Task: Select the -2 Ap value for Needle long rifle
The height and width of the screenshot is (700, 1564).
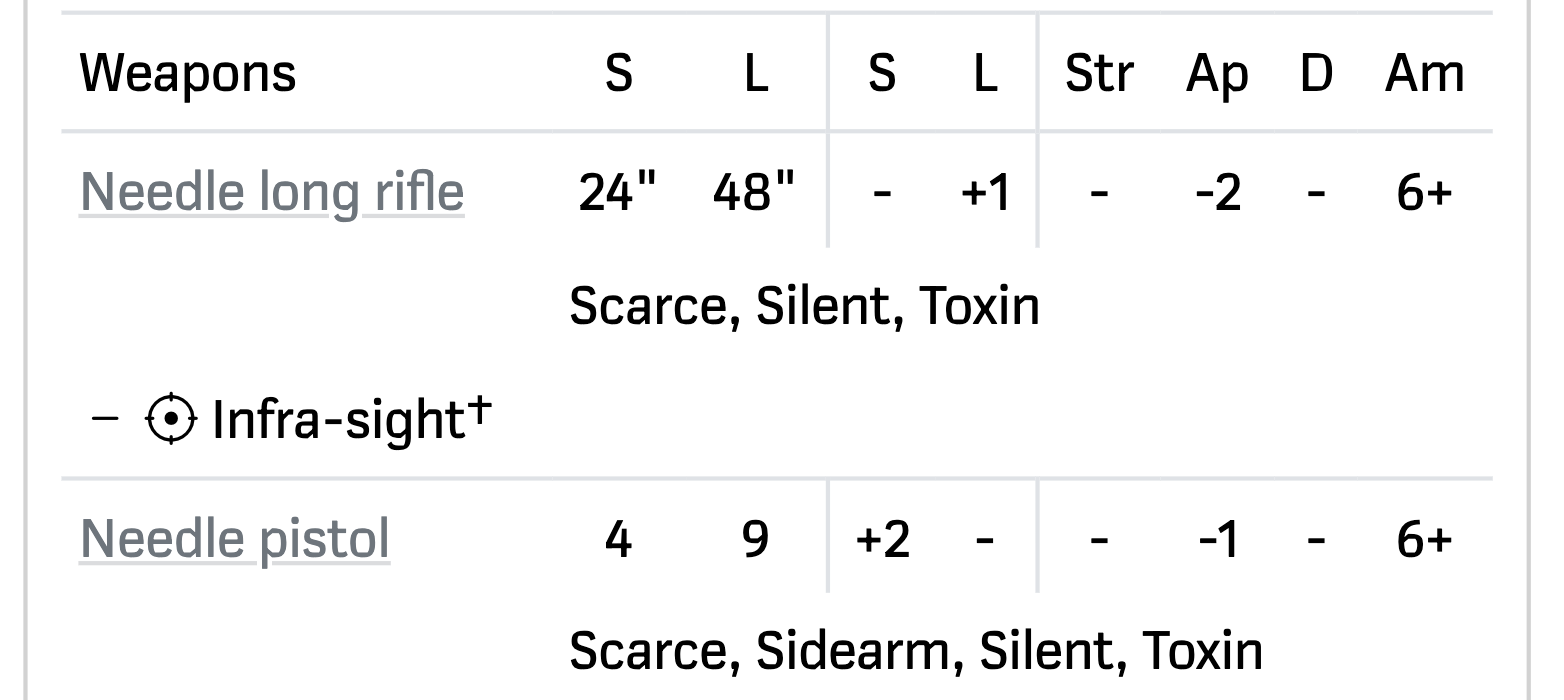Action: (x=1218, y=192)
